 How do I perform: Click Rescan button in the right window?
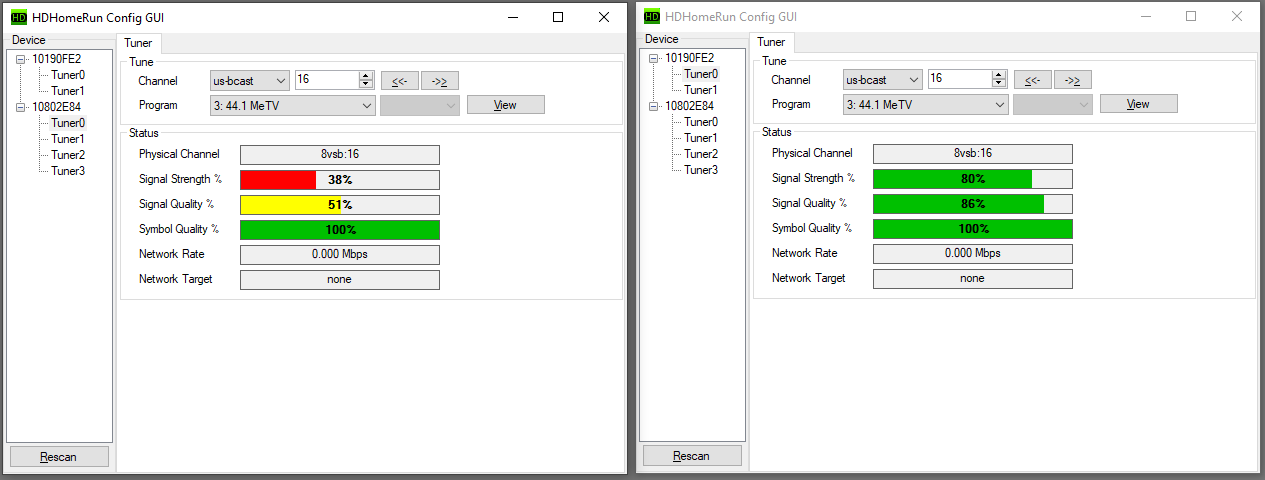click(692, 456)
